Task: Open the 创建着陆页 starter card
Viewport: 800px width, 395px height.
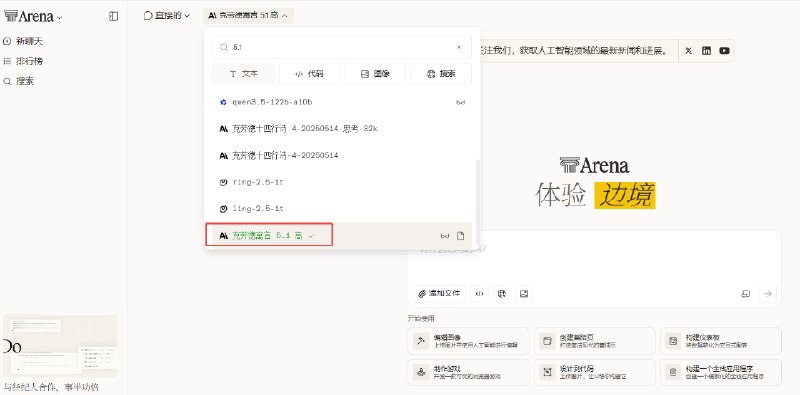Action: click(594, 341)
